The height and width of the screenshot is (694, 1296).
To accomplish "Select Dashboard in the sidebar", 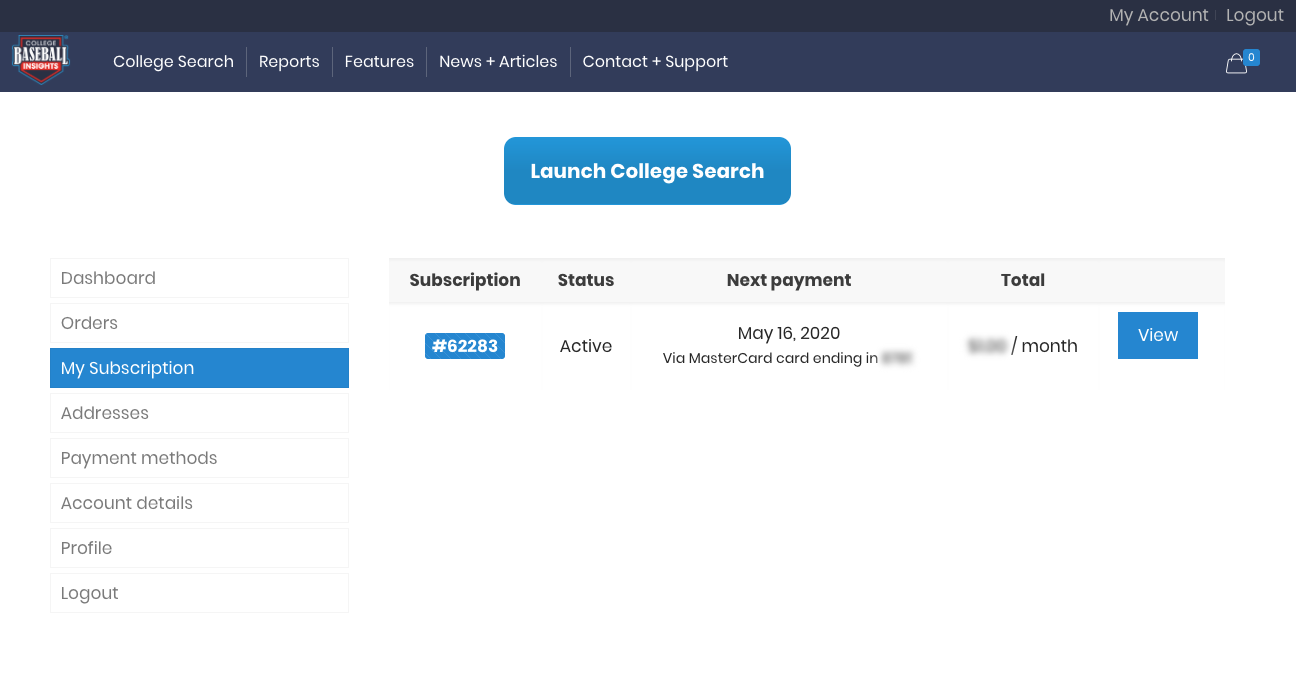I will pyautogui.click(x=199, y=278).
